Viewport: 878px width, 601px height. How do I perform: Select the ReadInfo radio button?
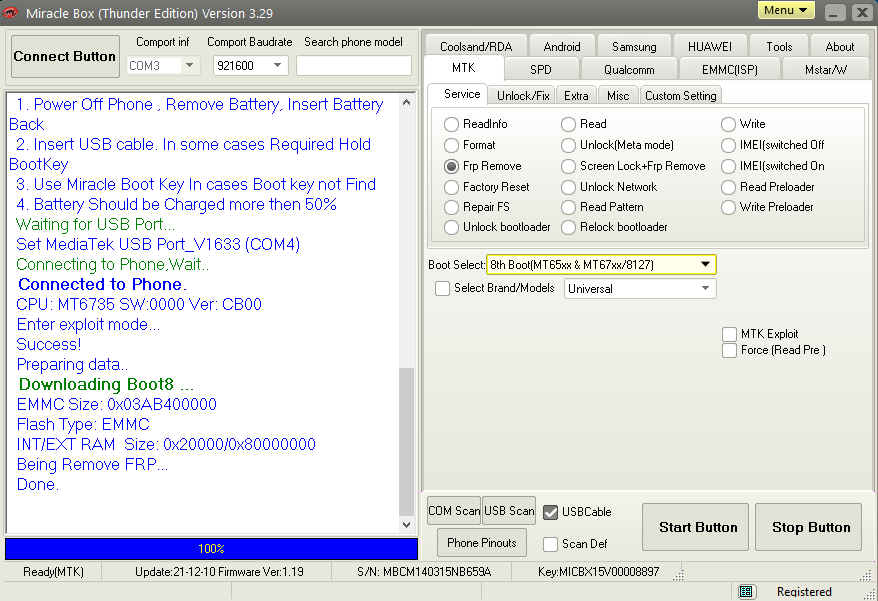point(451,124)
